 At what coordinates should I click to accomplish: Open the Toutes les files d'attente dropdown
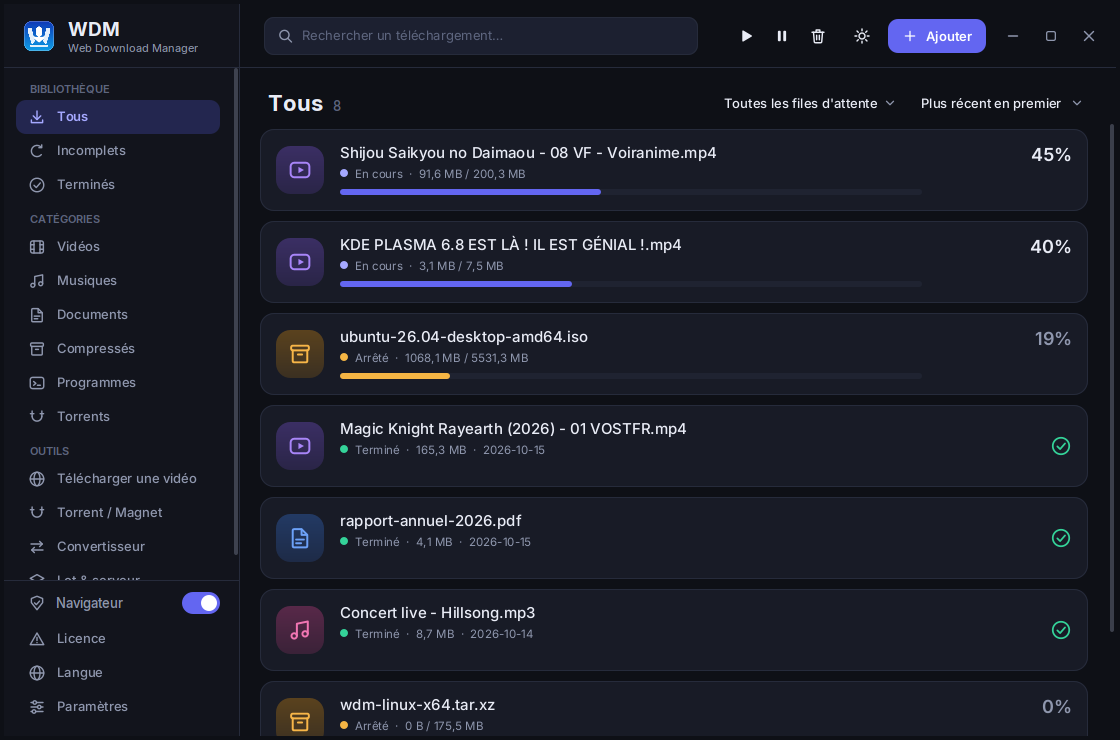pyautogui.click(x=809, y=104)
